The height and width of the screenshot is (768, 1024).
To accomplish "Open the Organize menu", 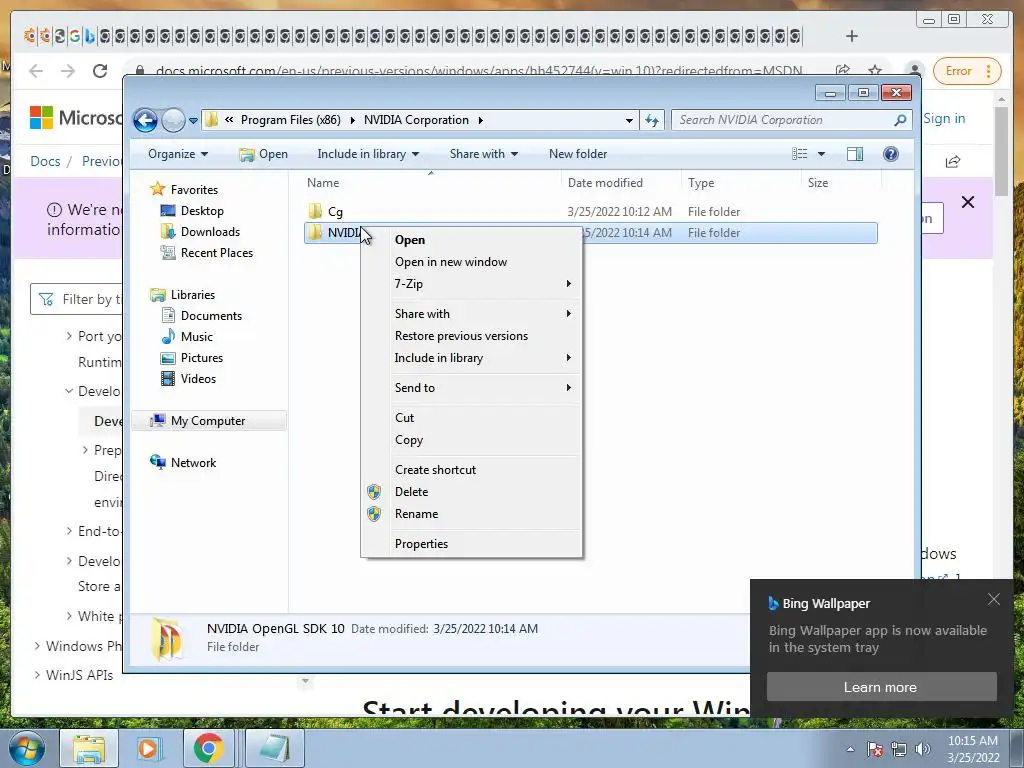I will click(x=178, y=154).
